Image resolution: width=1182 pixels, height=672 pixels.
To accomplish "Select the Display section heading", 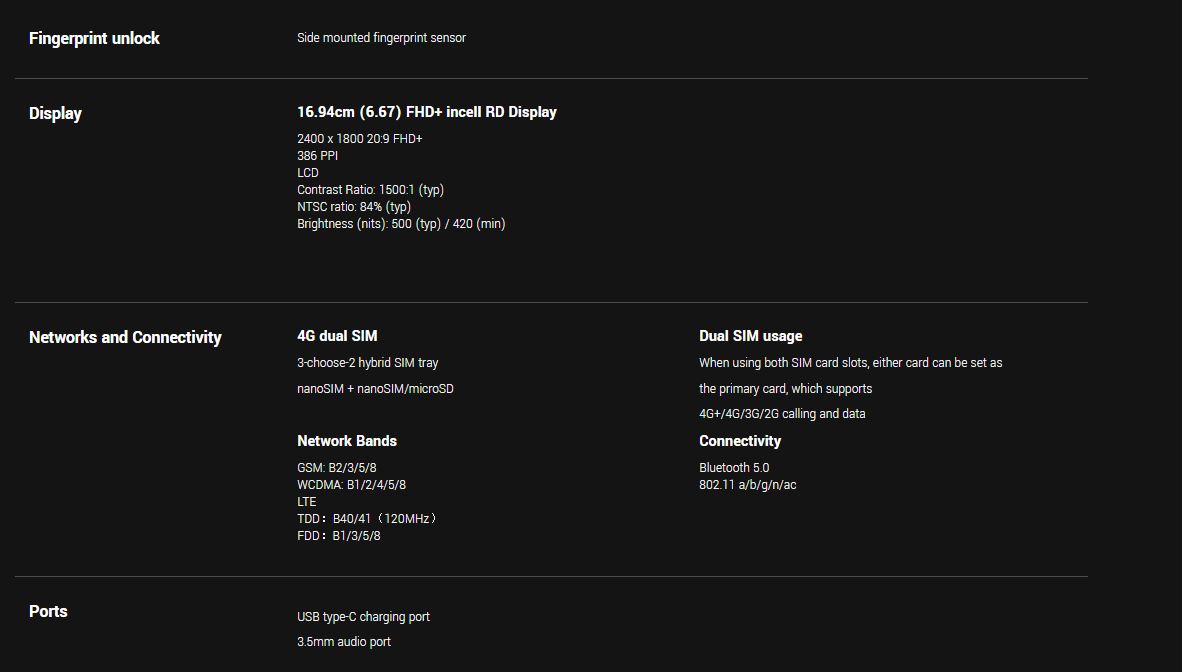I will point(55,113).
